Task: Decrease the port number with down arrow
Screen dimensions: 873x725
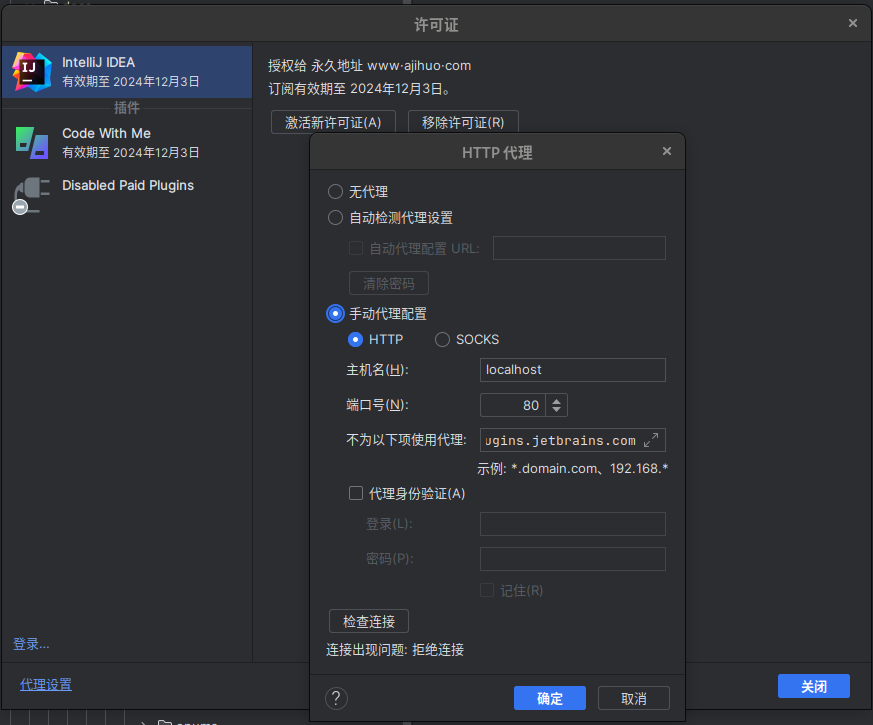Action: pyautogui.click(x=558, y=411)
